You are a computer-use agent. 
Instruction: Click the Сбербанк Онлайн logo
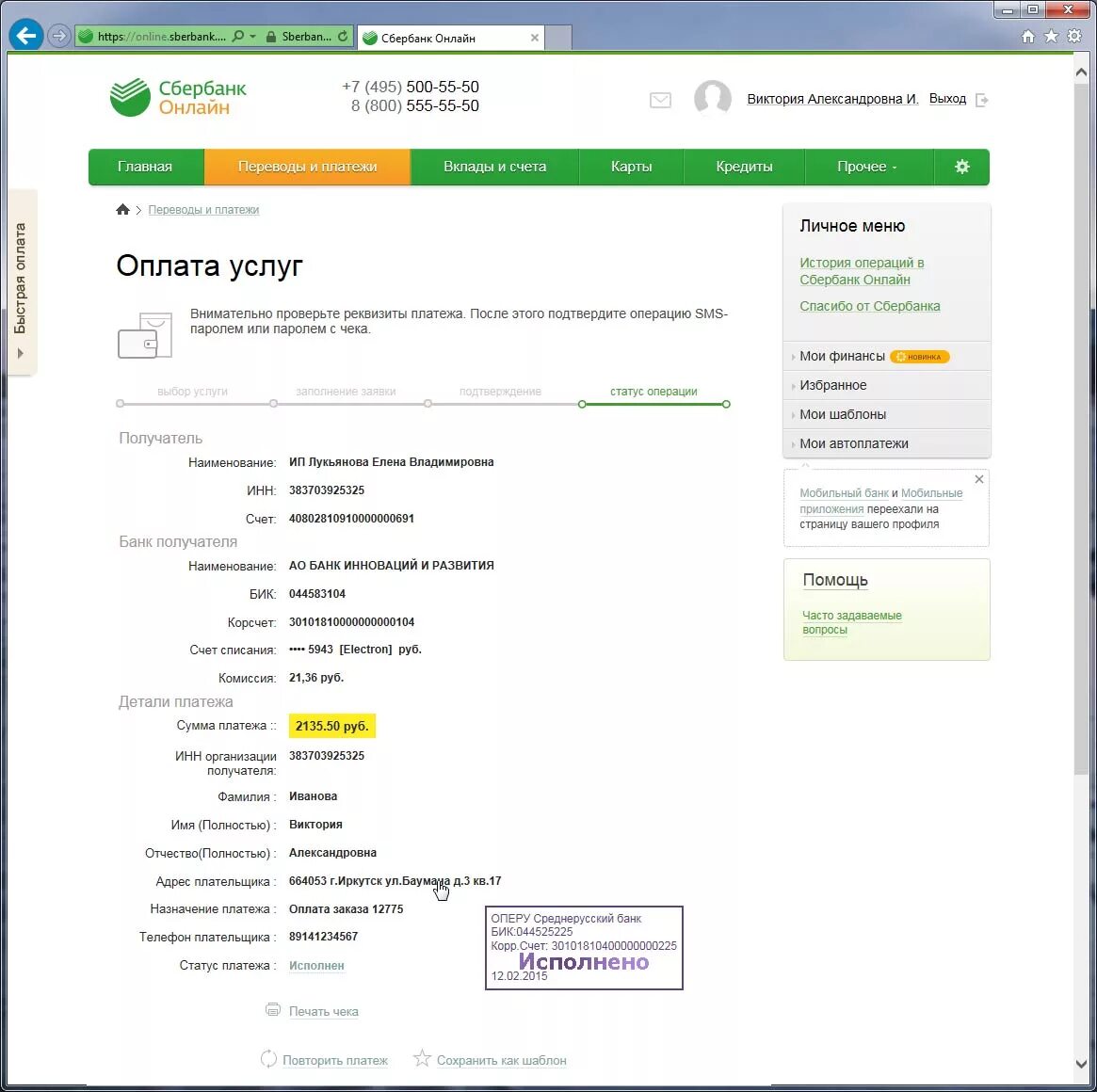(x=178, y=97)
